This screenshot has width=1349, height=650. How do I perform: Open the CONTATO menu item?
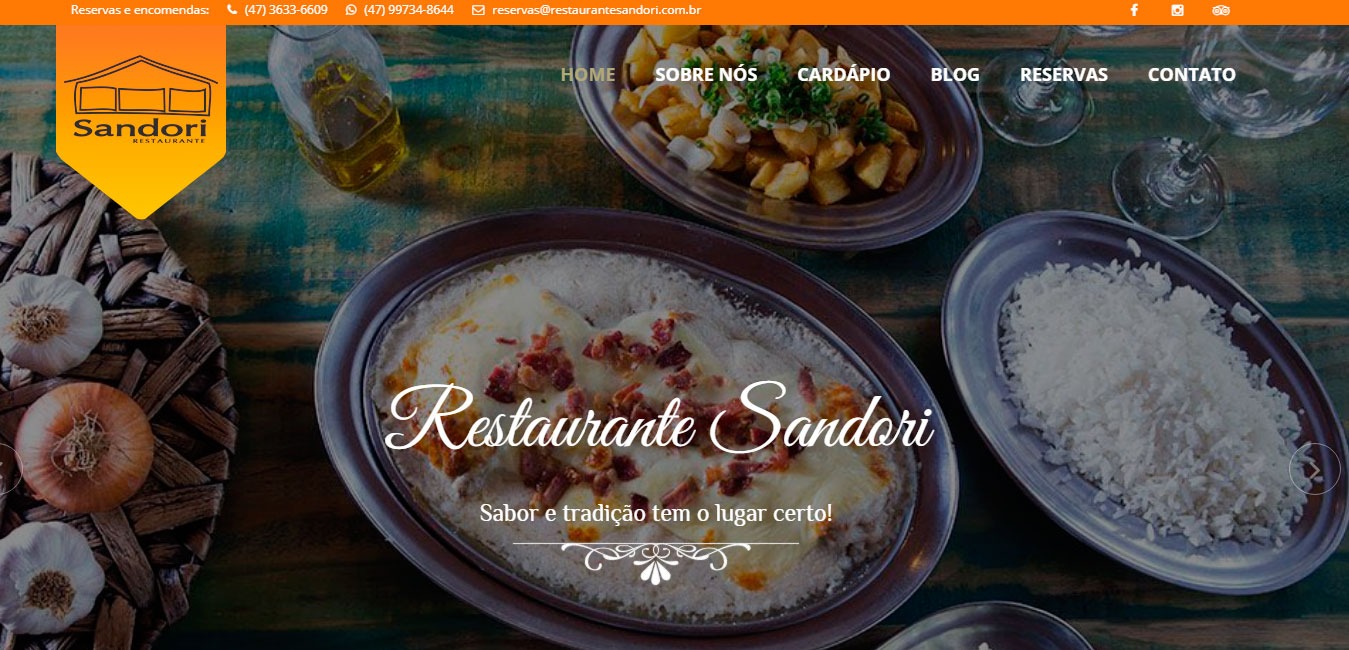point(1192,74)
